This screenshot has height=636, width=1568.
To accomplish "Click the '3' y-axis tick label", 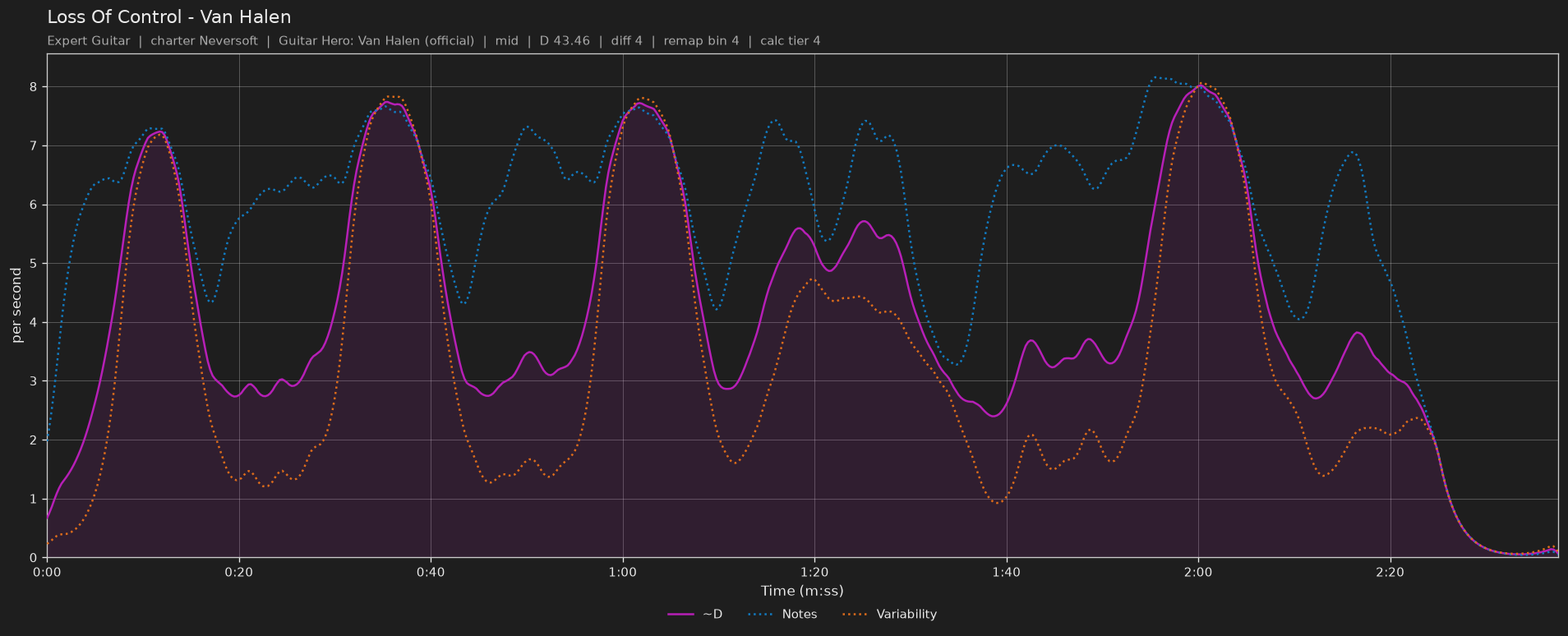I will [34, 381].
